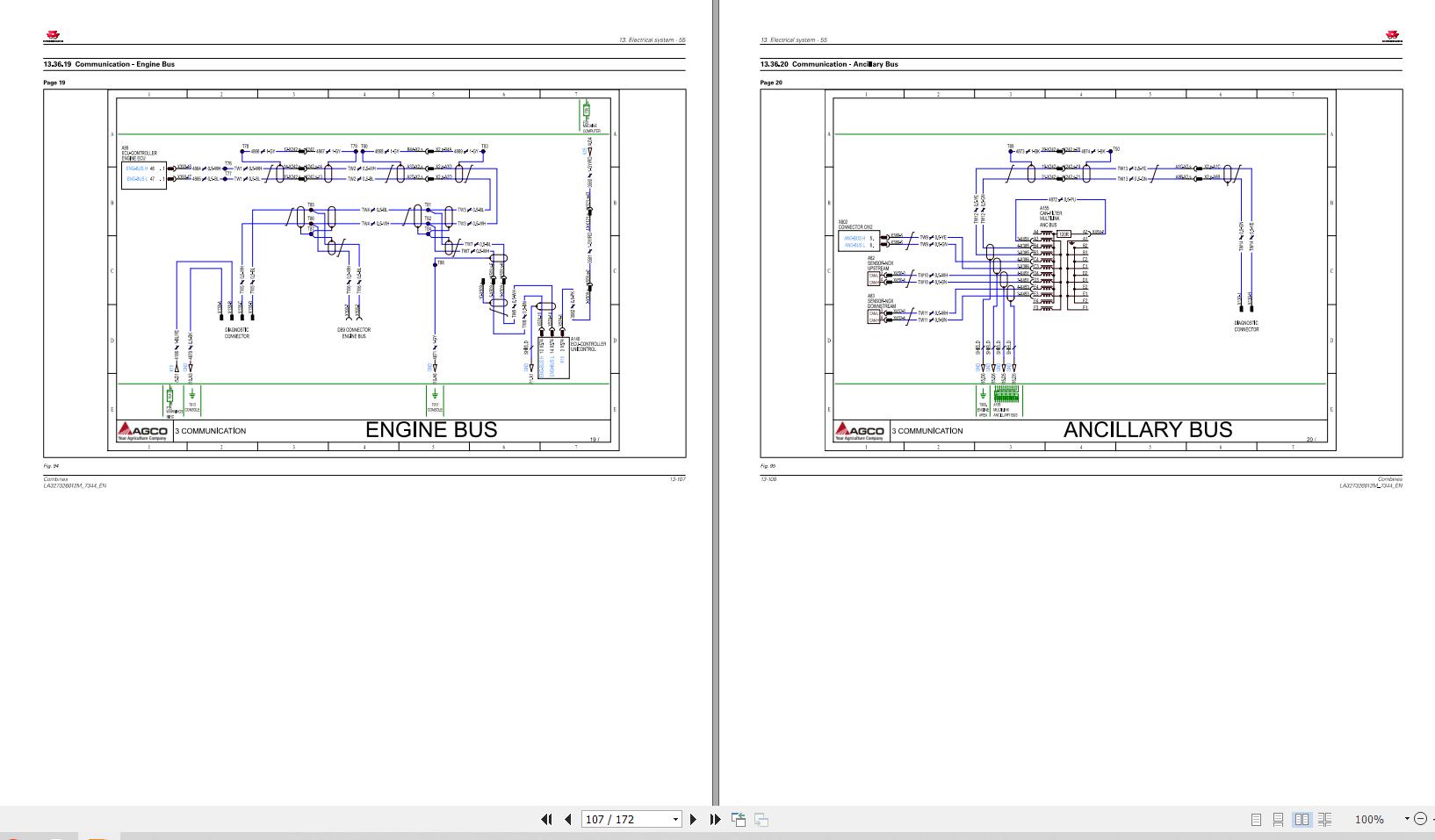Click the 13.36.19 Communication - Engine Bus heading
Viewport: 1435px width, 840px height.
tap(109, 64)
